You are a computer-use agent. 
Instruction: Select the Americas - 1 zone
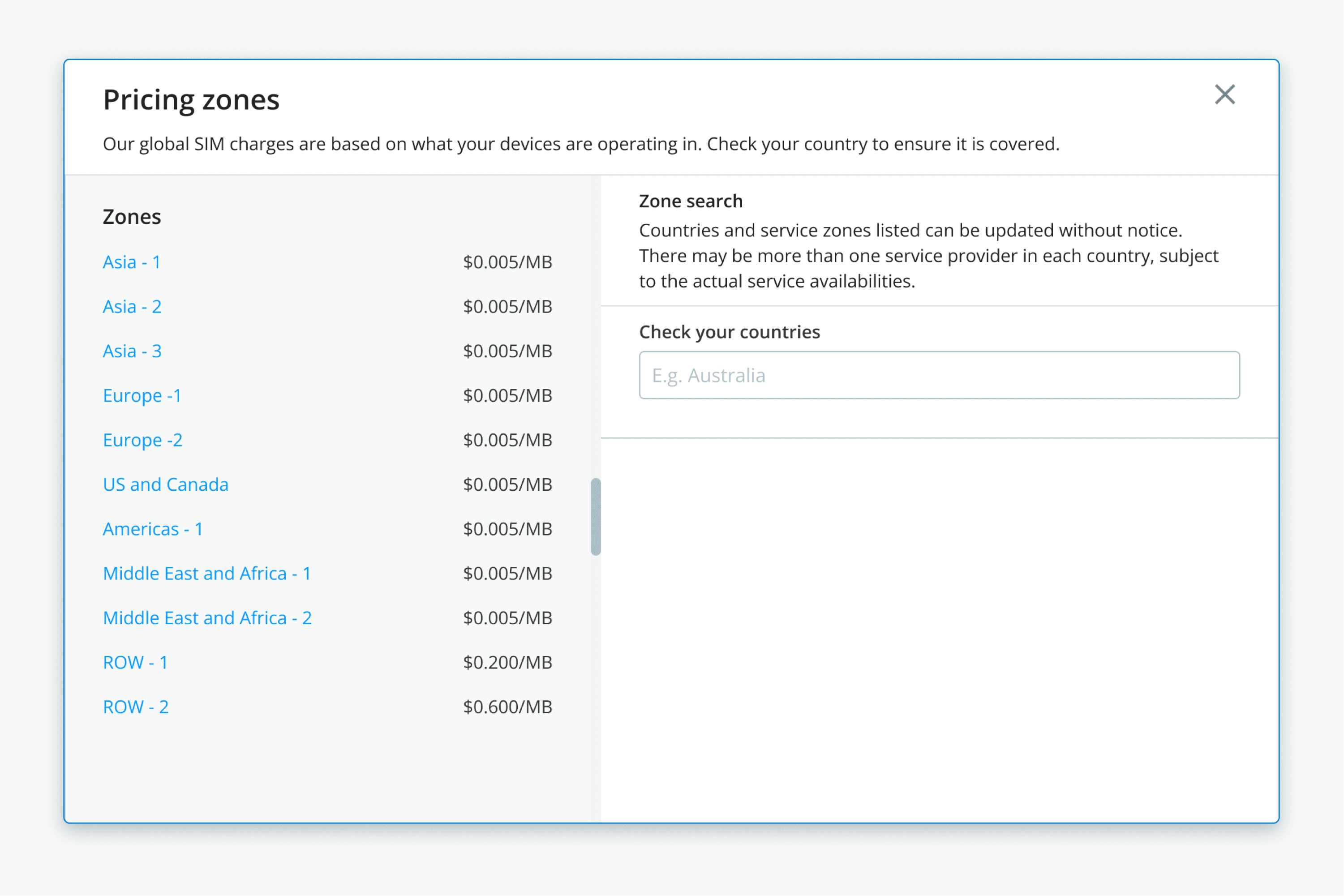(153, 529)
